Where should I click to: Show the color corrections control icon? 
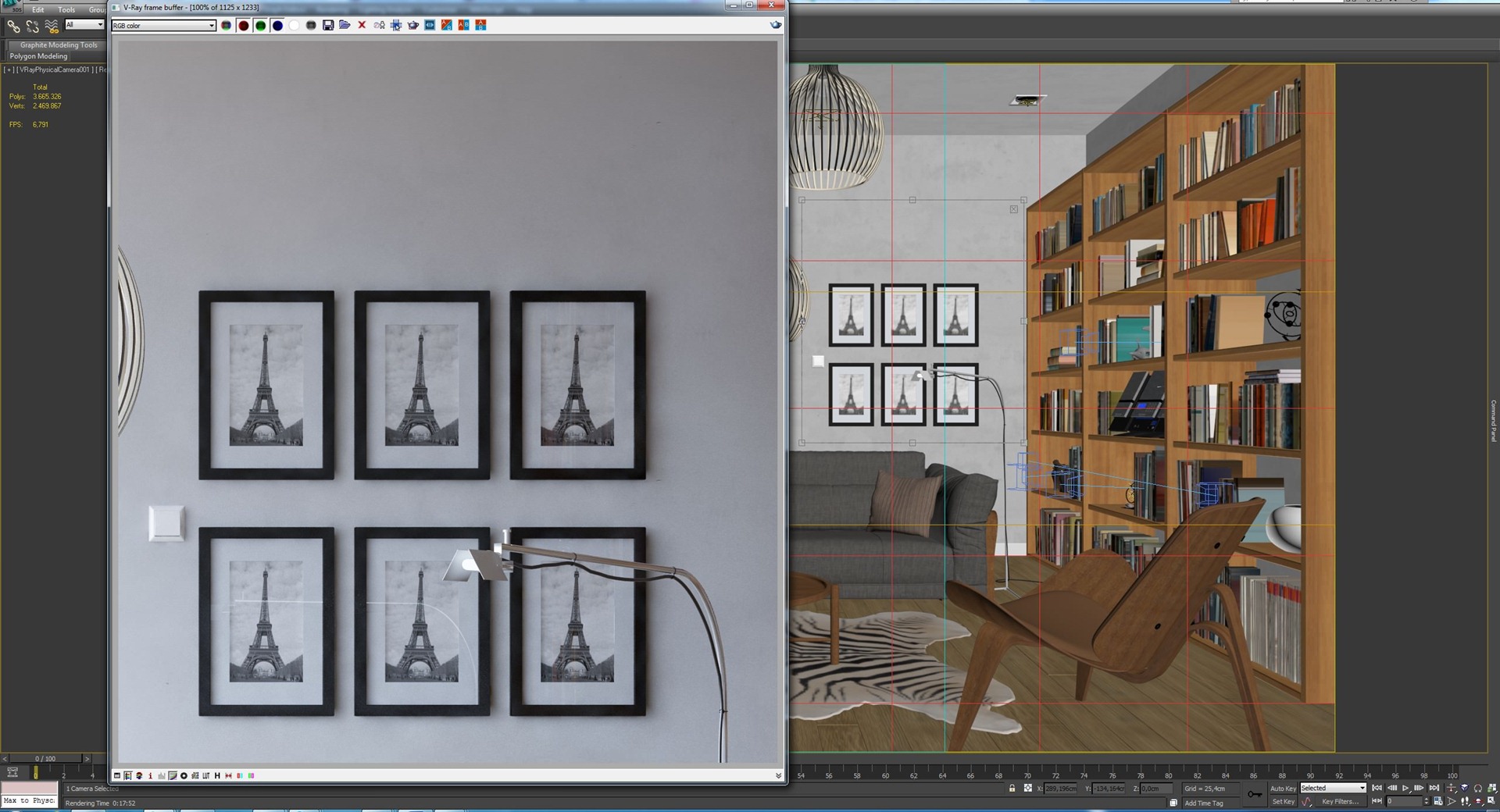click(x=128, y=775)
